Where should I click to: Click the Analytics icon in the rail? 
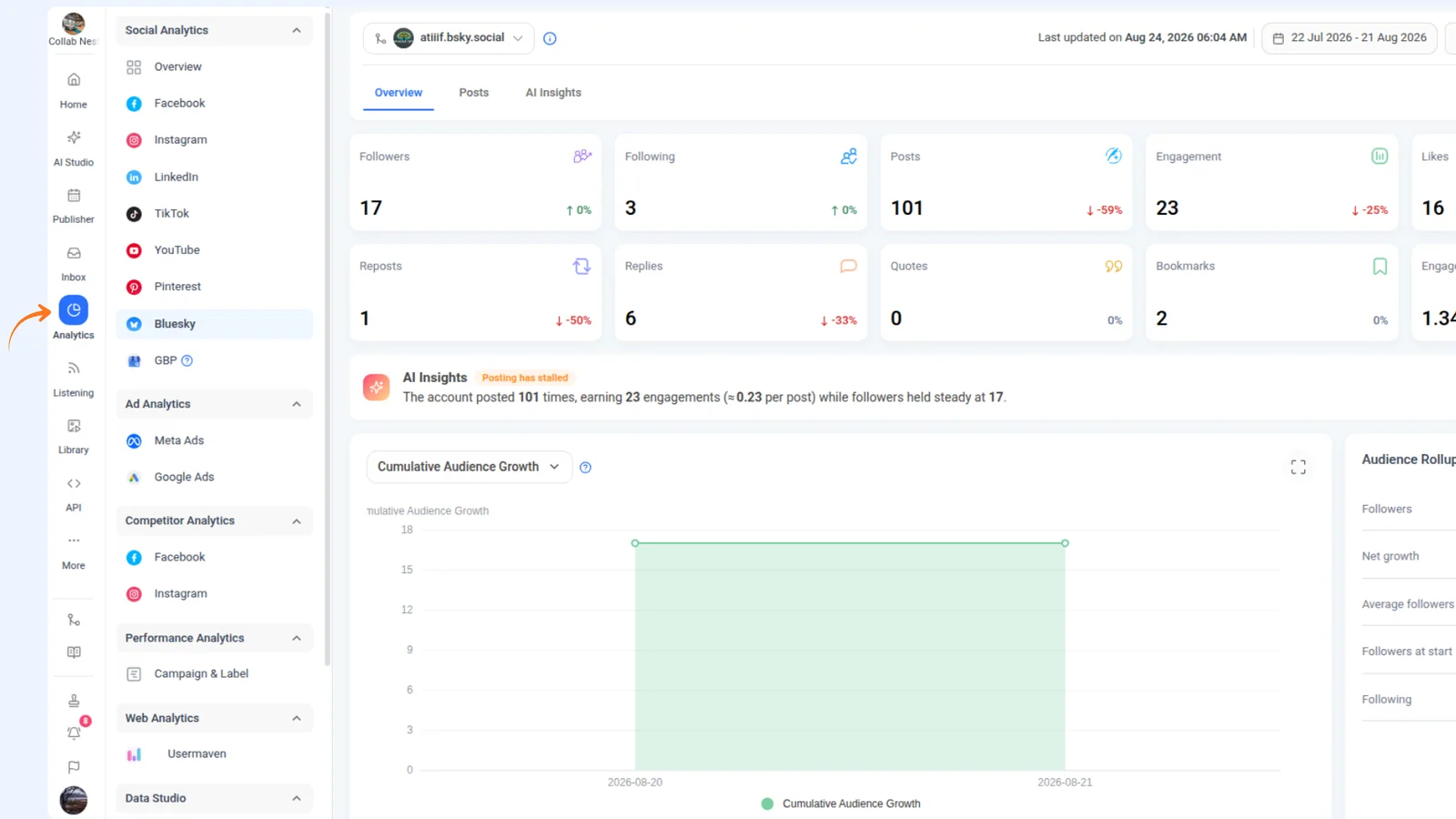[x=74, y=310]
